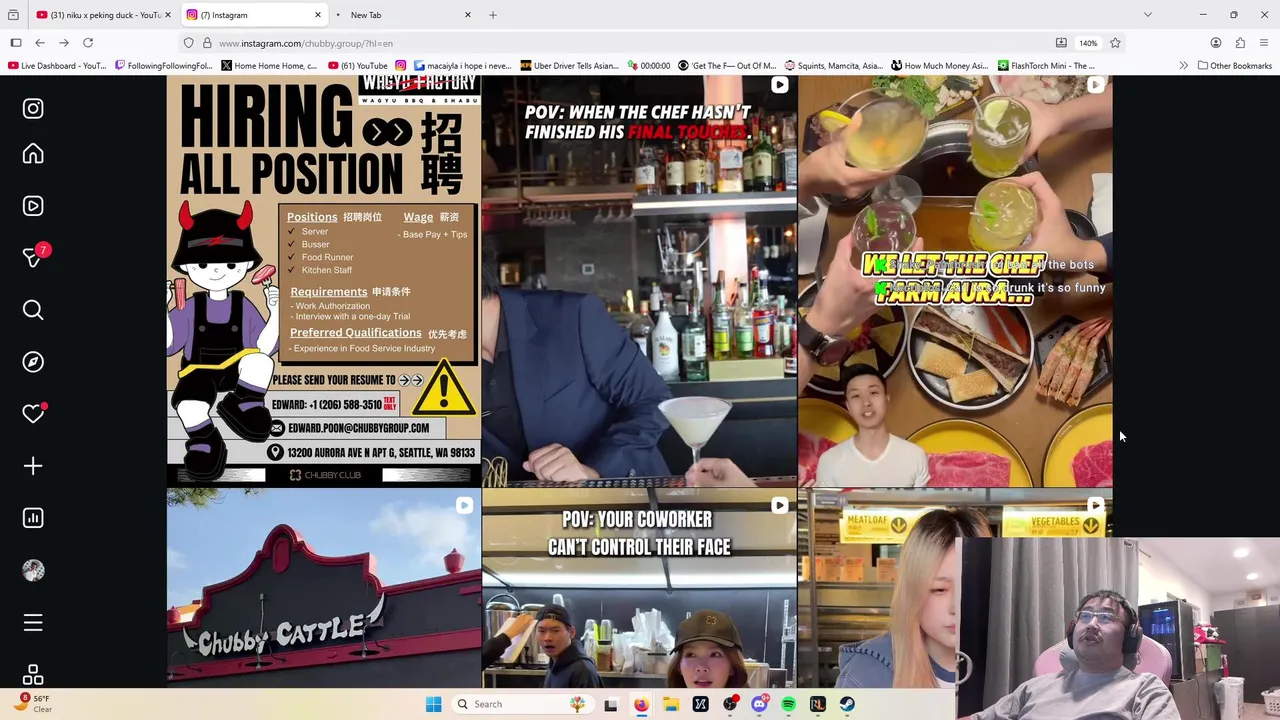Open the (61) YouTube bookmark
The image size is (1280, 720).
click(357, 66)
